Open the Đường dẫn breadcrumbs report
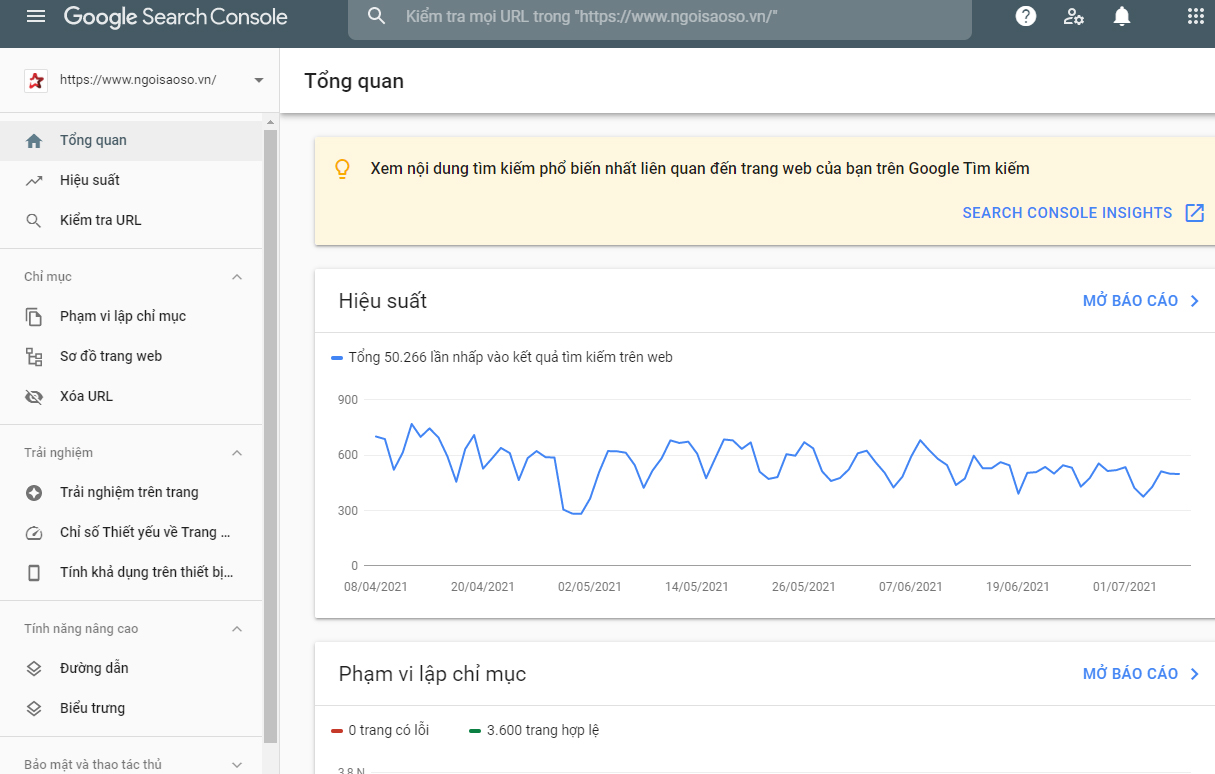Image resolution: width=1215 pixels, height=774 pixels. tap(33, 668)
